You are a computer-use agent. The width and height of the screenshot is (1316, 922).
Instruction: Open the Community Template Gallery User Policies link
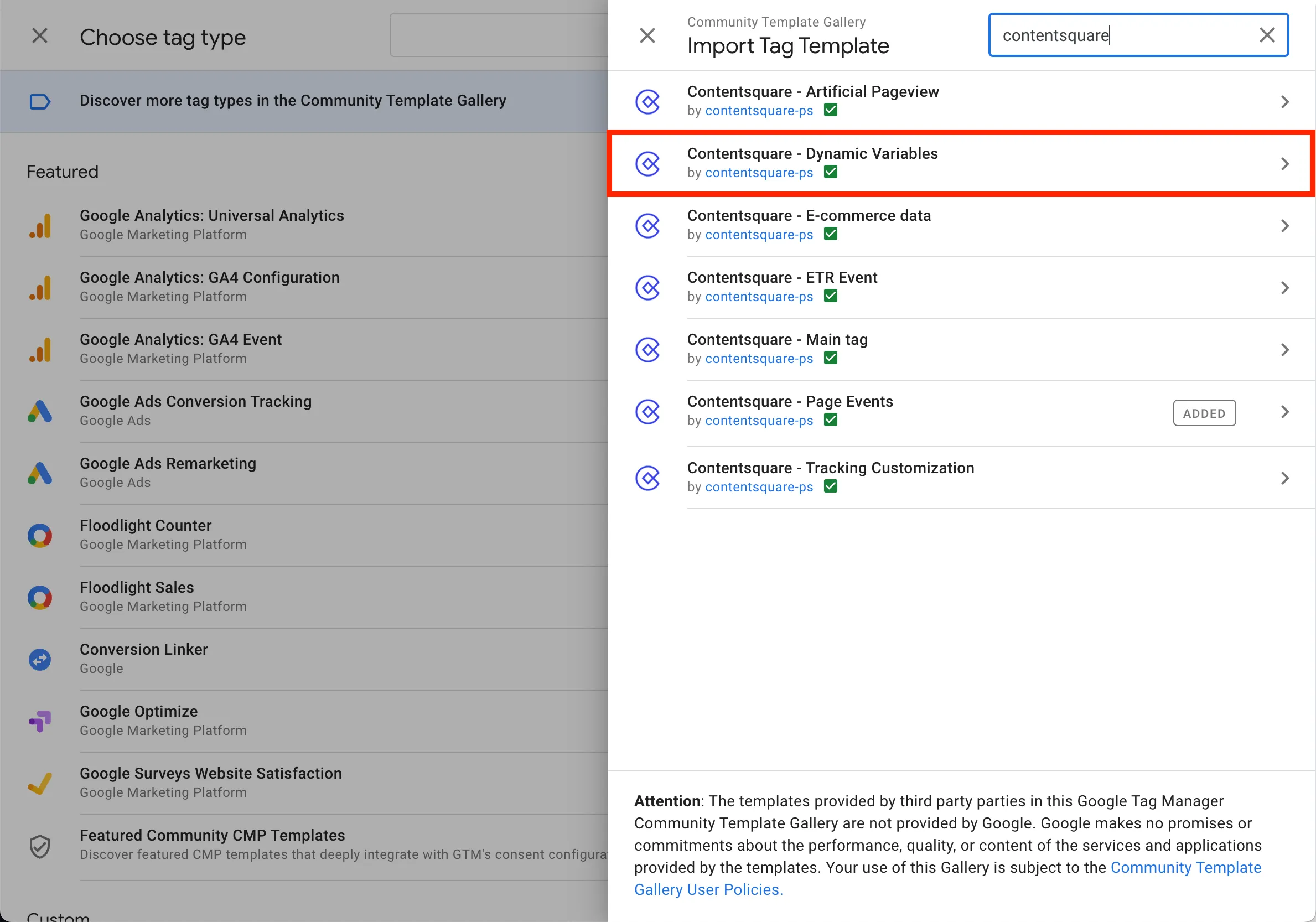pyautogui.click(x=708, y=889)
